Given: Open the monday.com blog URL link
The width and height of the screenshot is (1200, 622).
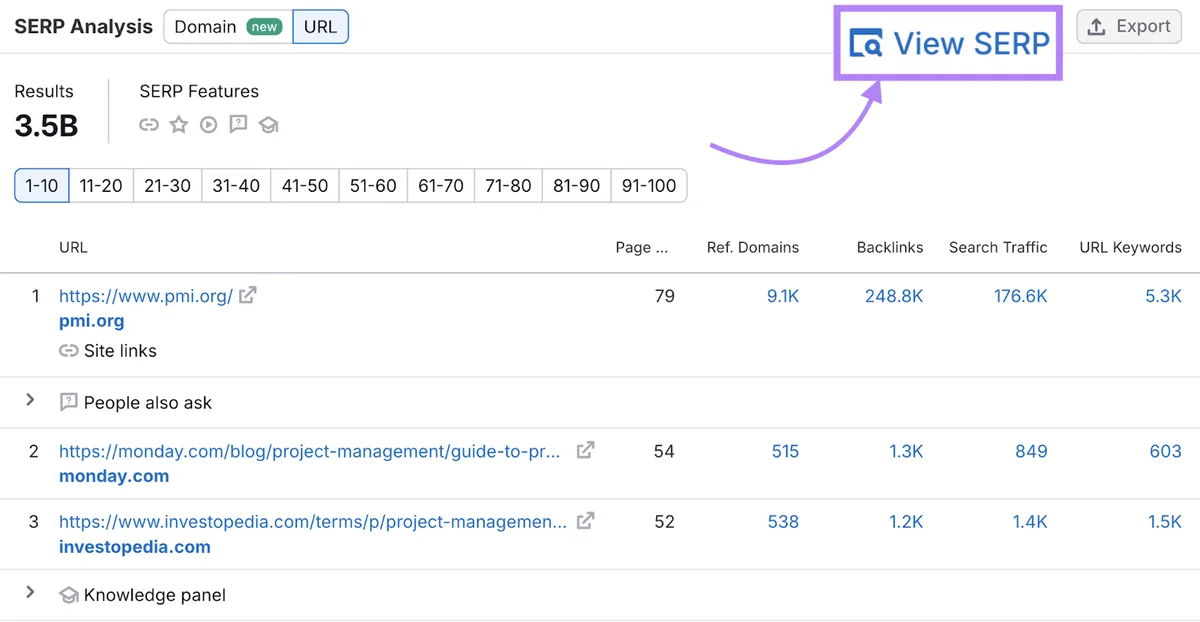Looking at the screenshot, I should [x=310, y=452].
